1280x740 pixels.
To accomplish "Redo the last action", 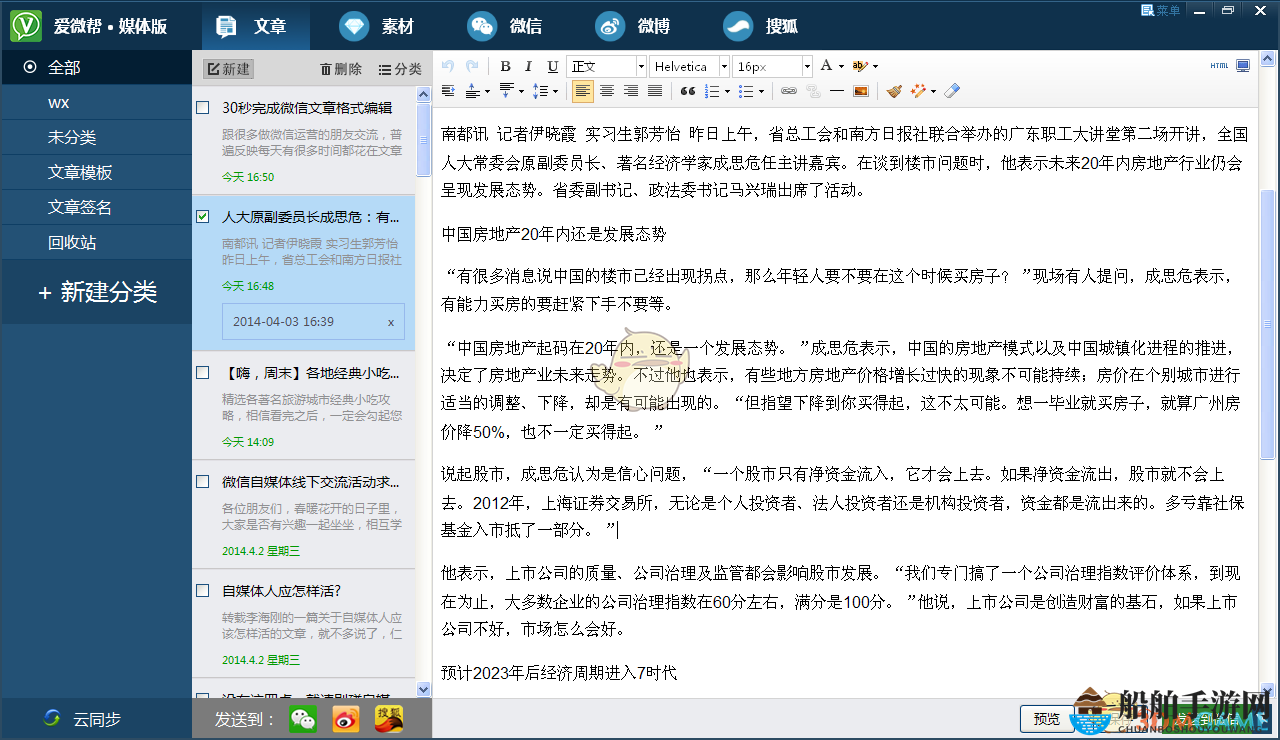I will coord(471,66).
